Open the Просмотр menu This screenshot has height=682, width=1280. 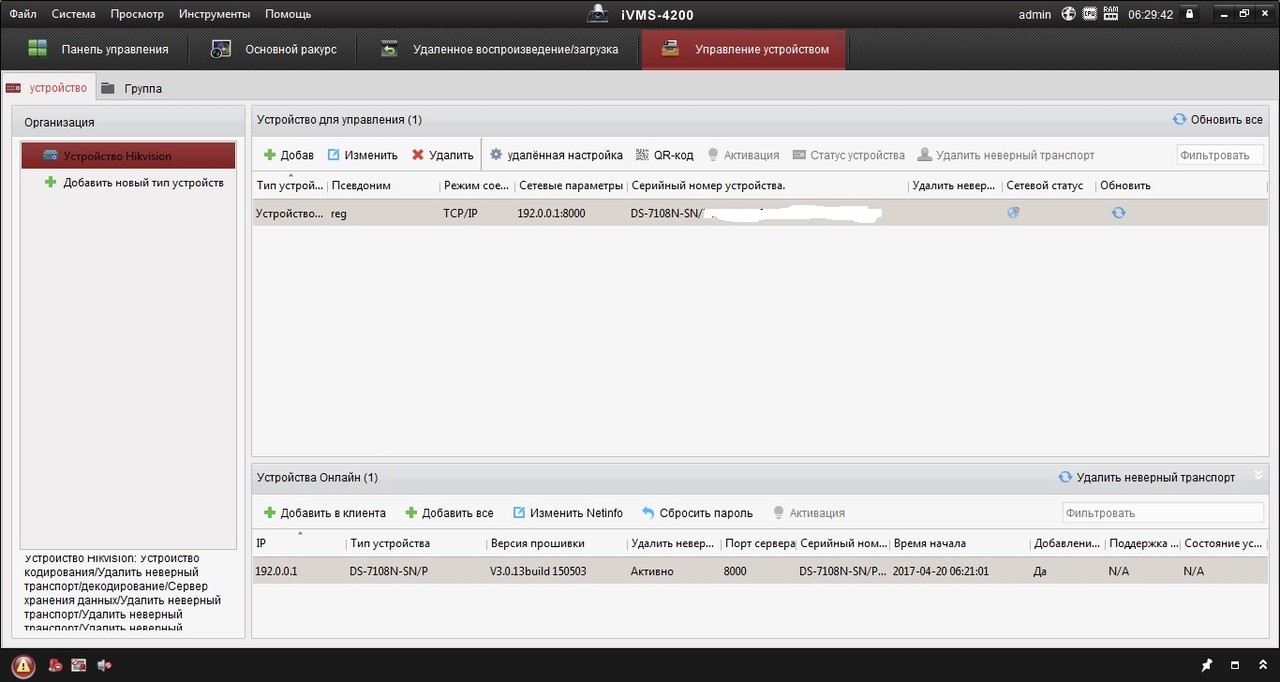click(137, 14)
